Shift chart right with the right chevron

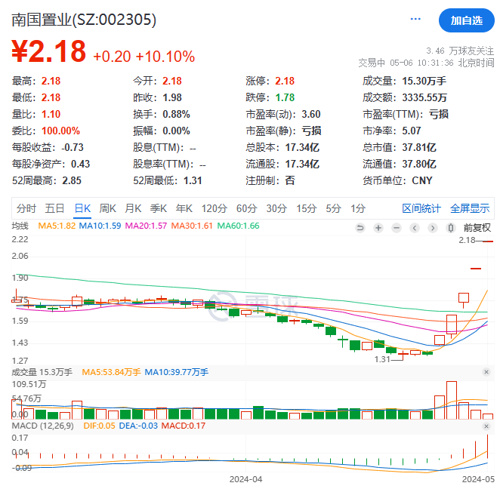(x=433, y=228)
